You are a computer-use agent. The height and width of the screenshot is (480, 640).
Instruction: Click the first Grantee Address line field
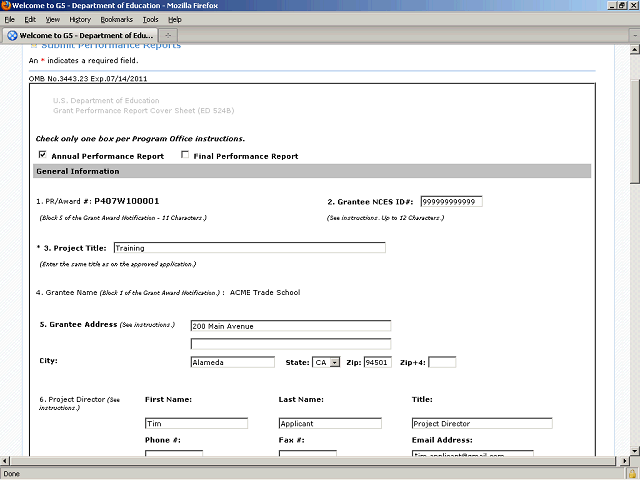coord(291,326)
